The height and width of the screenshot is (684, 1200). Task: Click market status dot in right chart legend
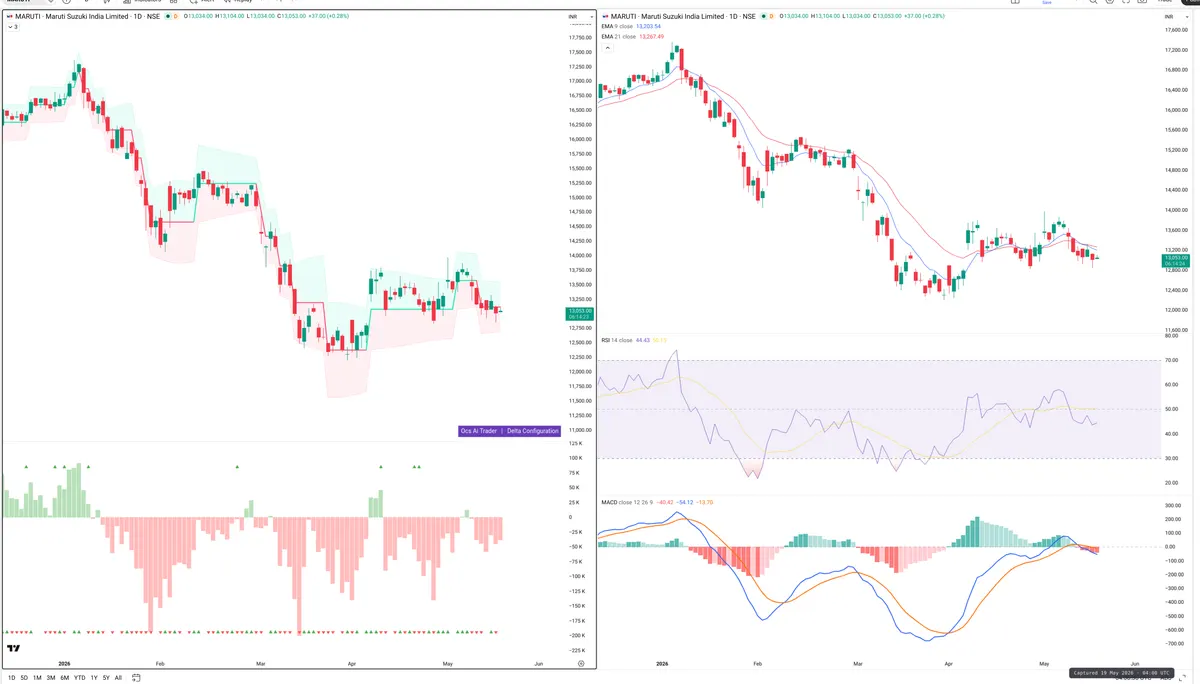(x=764, y=17)
